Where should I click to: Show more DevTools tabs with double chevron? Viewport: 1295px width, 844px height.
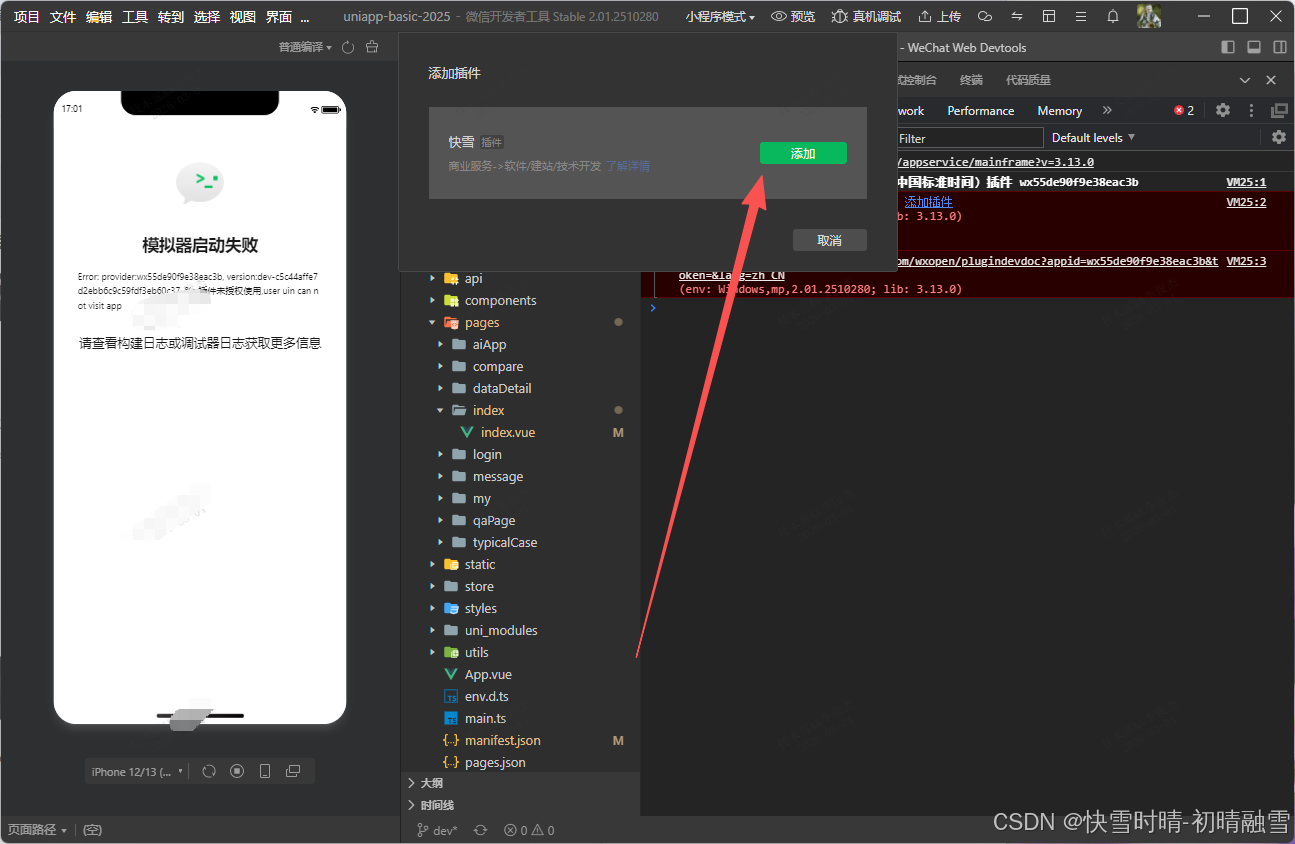[x=1107, y=110]
